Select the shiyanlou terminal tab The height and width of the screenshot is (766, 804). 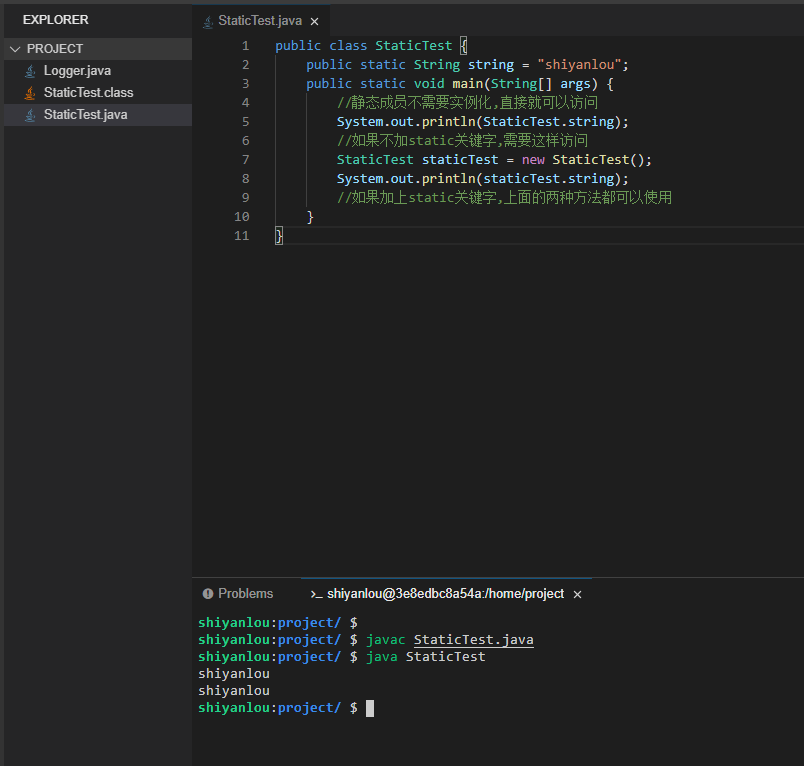[x=445, y=594]
